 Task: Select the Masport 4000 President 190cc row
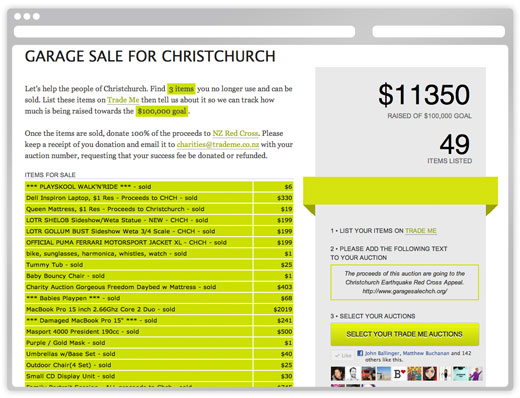[159, 332]
